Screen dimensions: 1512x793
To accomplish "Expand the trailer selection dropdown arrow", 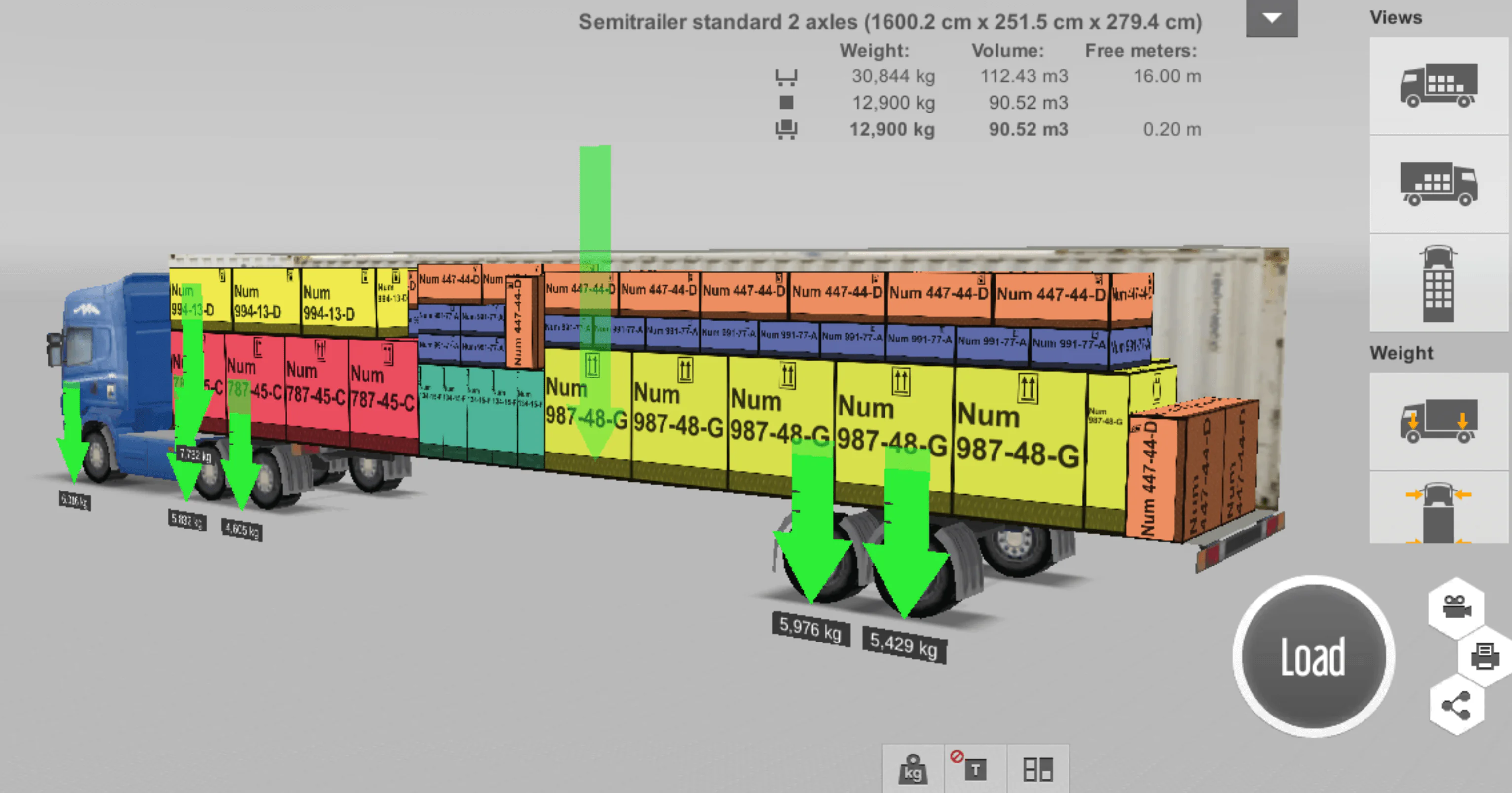I will click(x=1271, y=18).
